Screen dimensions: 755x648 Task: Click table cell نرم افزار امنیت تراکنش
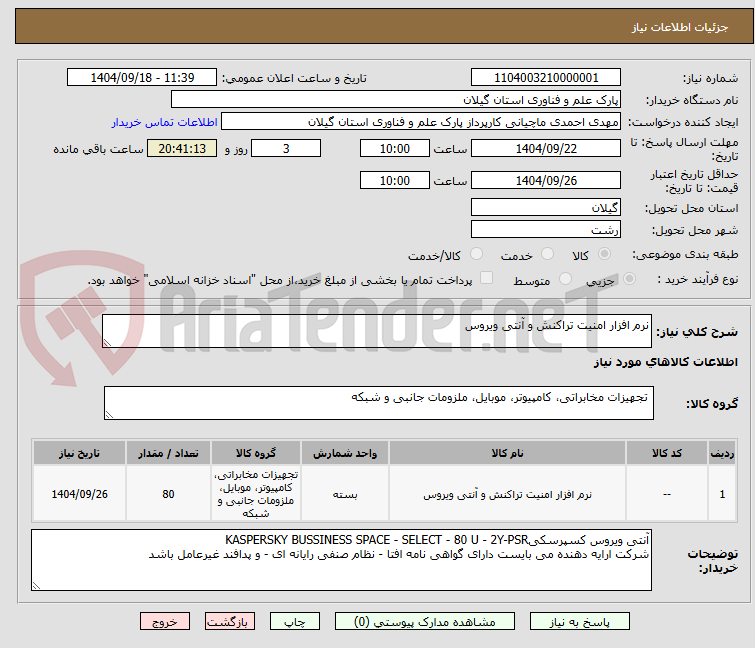click(508, 493)
